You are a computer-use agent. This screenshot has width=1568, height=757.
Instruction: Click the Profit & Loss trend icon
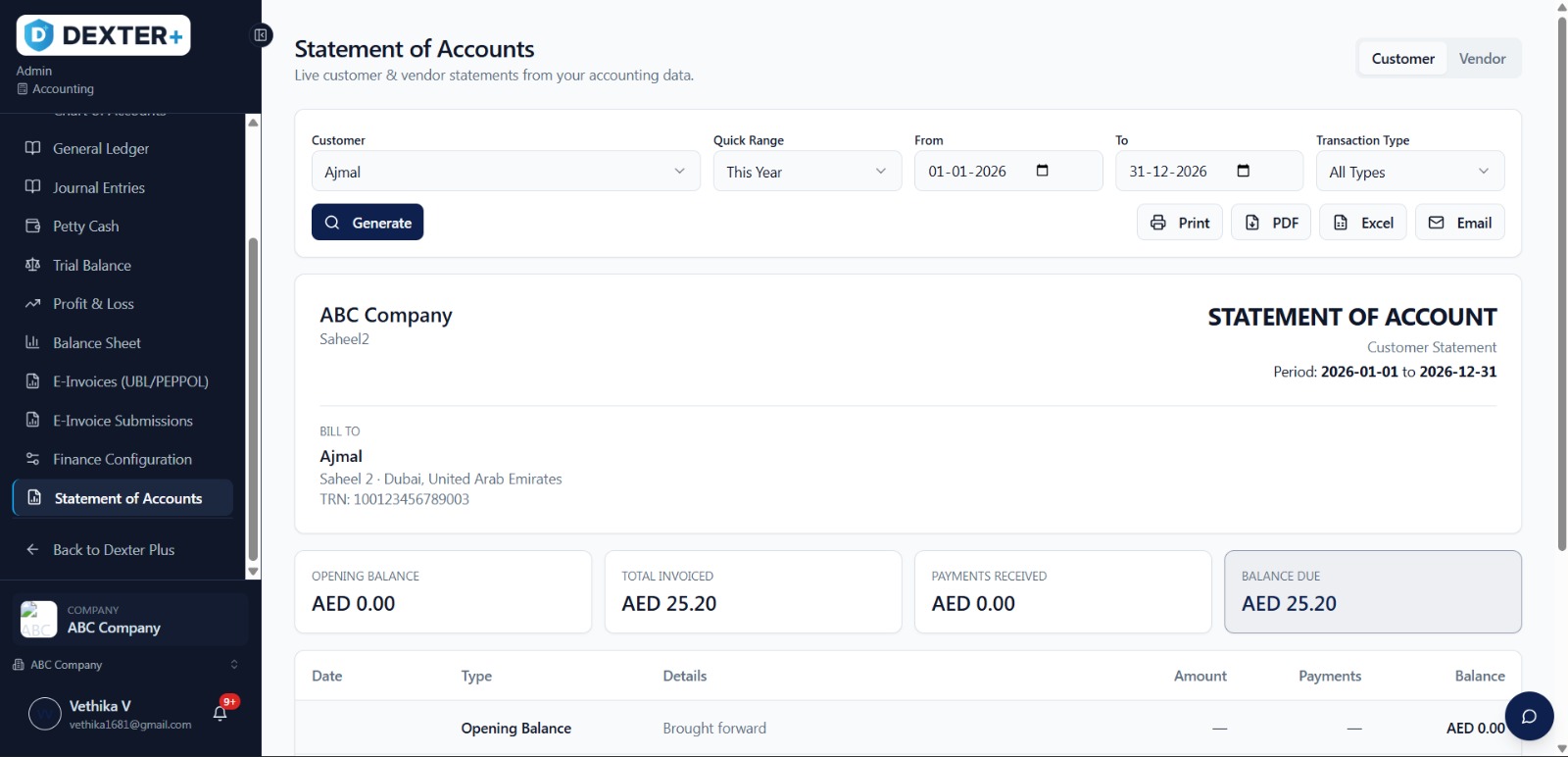(x=32, y=304)
